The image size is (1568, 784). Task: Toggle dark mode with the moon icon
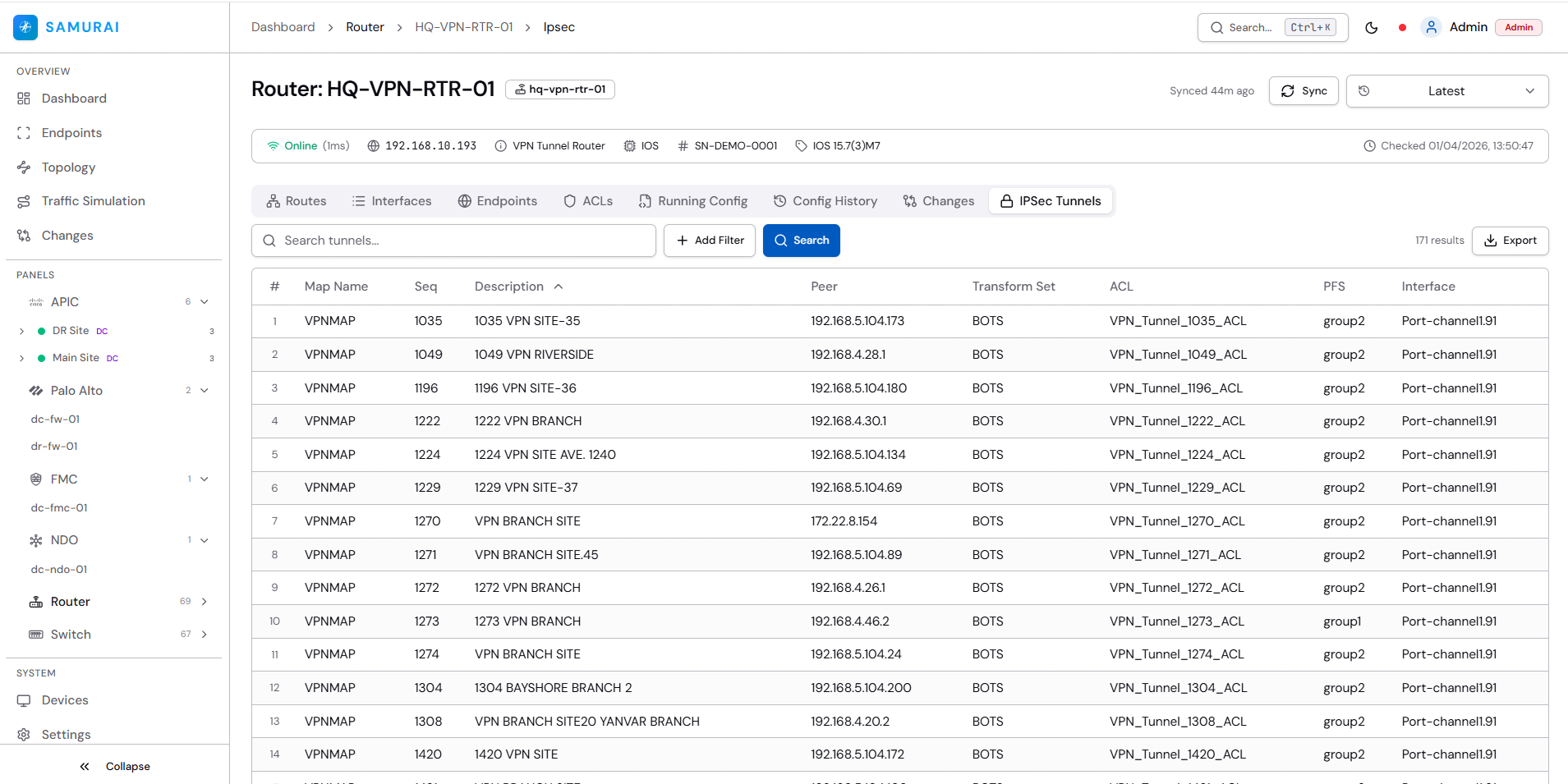pyautogui.click(x=1372, y=27)
